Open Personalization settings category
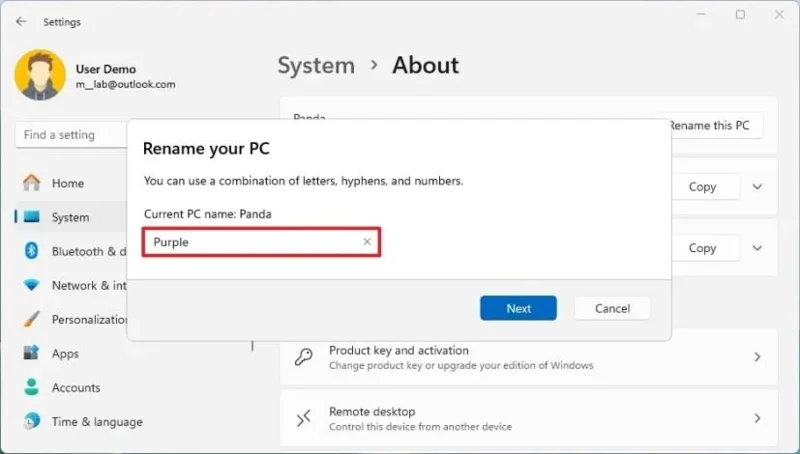The height and width of the screenshot is (454, 800). tap(89, 320)
